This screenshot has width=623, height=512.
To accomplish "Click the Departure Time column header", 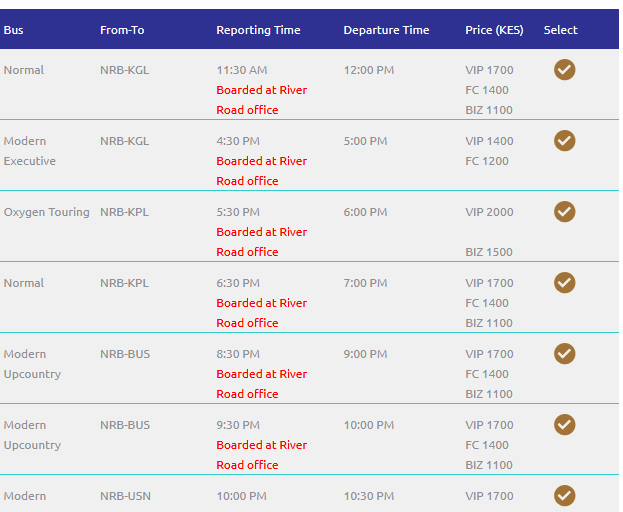I will (x=386, y=30).
